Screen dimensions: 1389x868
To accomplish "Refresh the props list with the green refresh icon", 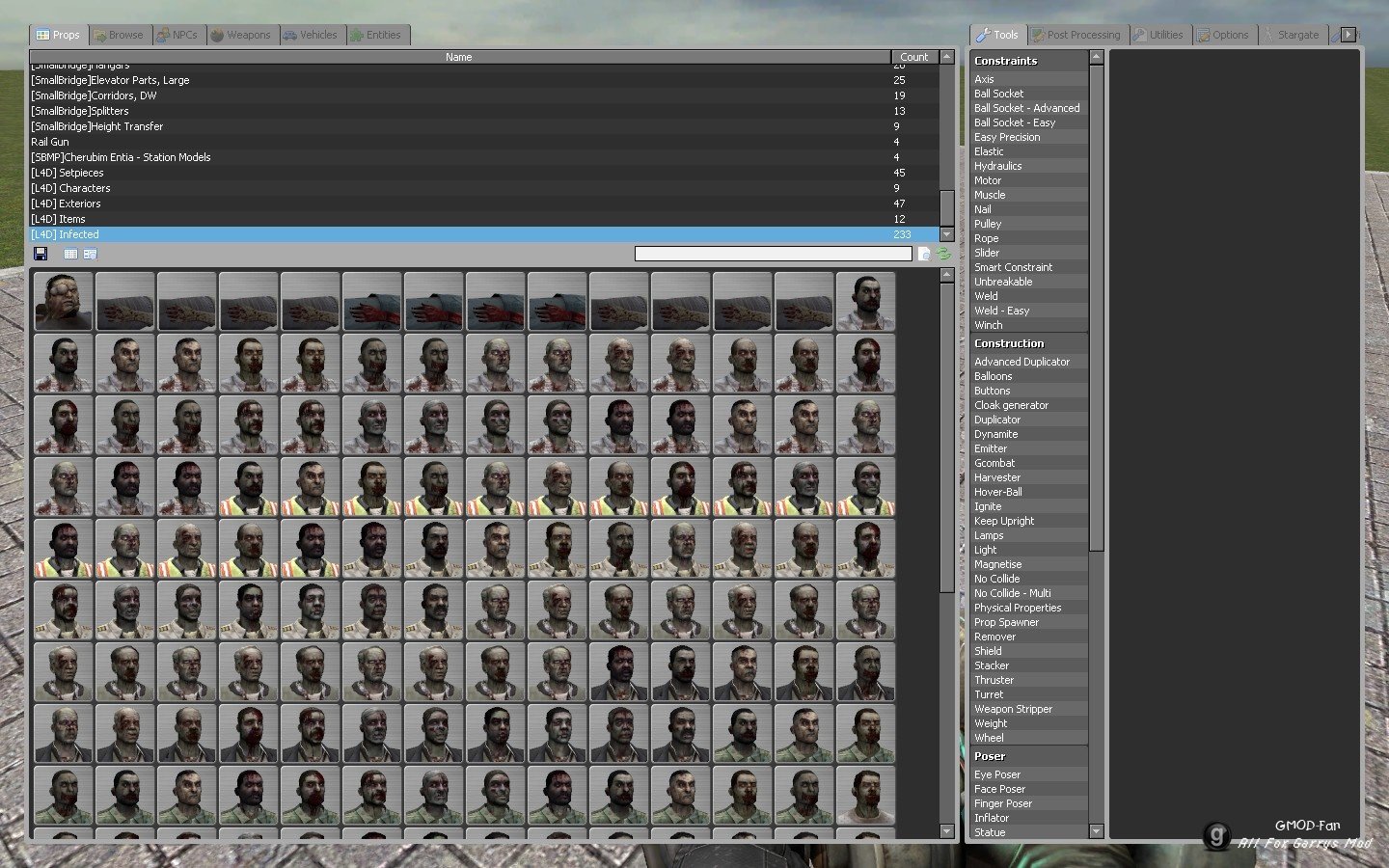I will [x=942, y=254].
